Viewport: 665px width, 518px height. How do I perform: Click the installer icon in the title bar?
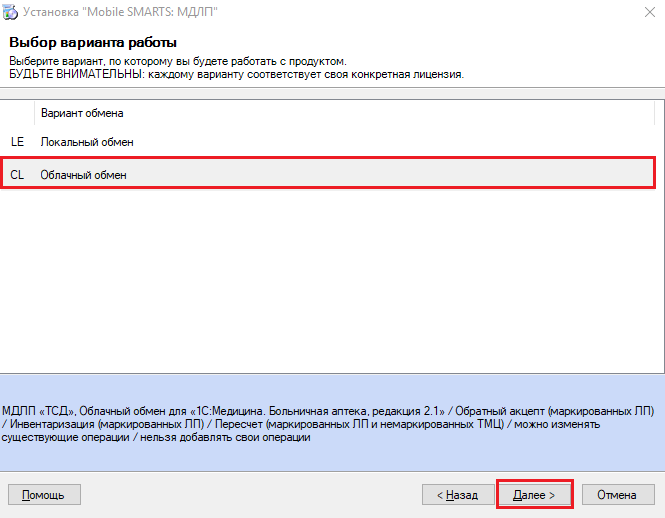coord(10,12)
